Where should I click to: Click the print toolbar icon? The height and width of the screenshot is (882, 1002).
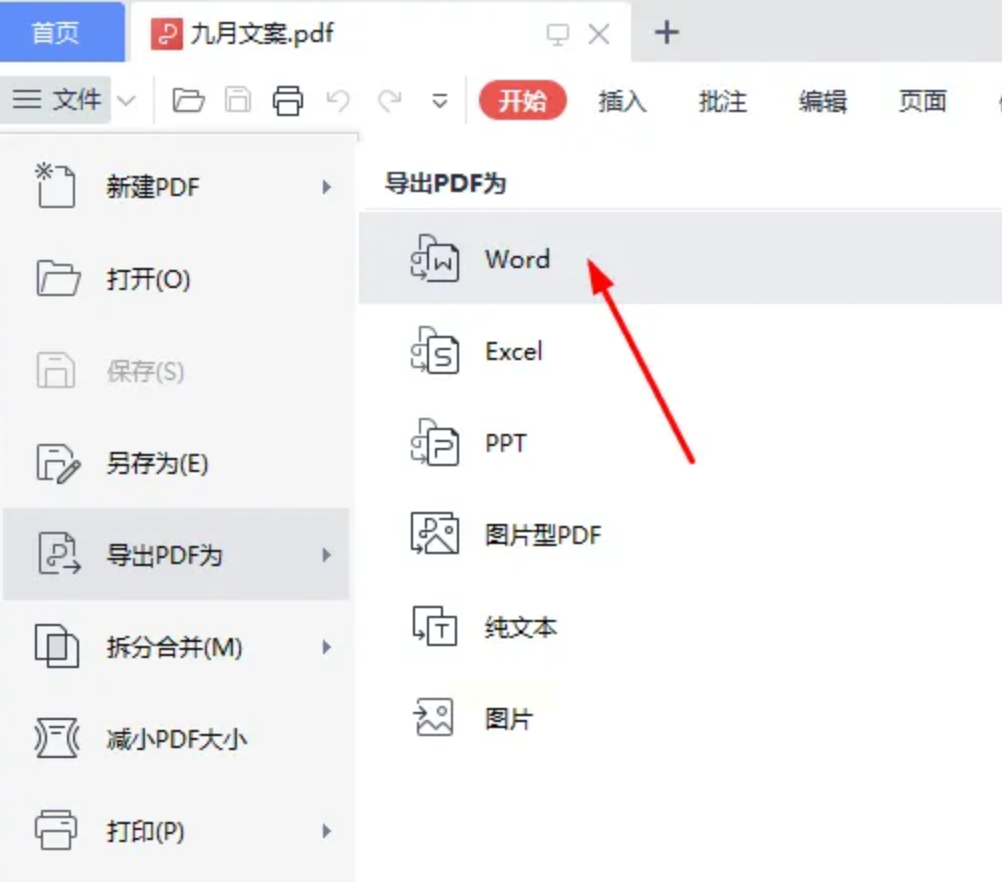tap(288, 100)
